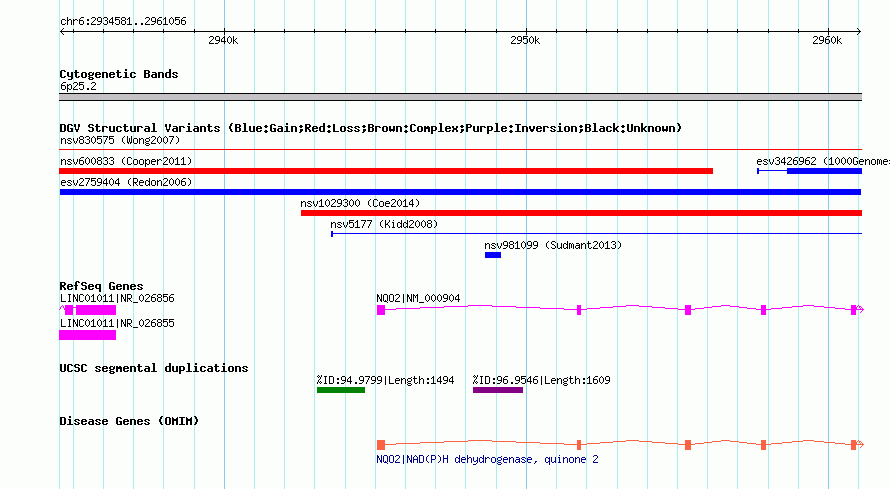Click the Disease Genes (OMIM) track title
This screenshot has height=489, width=890.
[129, 421]
